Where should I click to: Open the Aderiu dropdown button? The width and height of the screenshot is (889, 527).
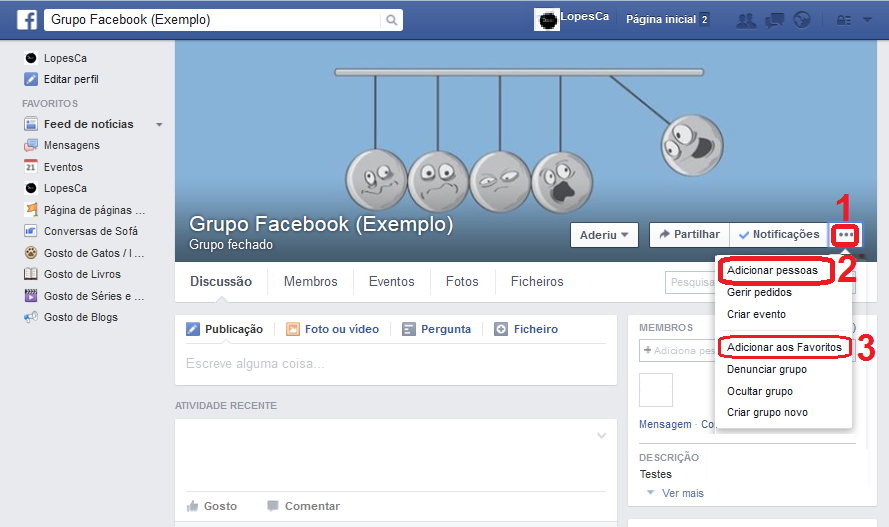pos(604,235)
